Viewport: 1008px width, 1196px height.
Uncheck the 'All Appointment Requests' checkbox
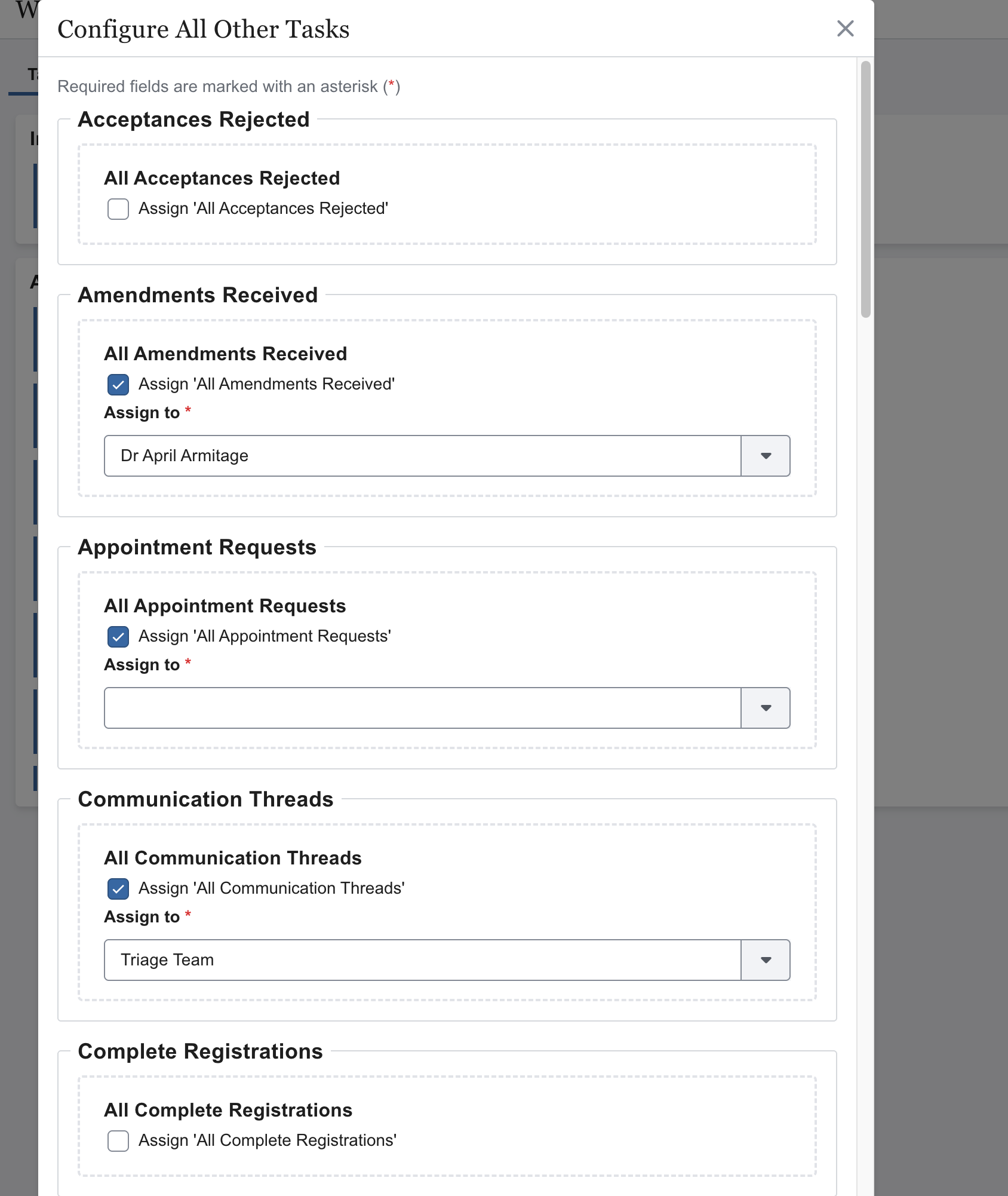(118, 637)
